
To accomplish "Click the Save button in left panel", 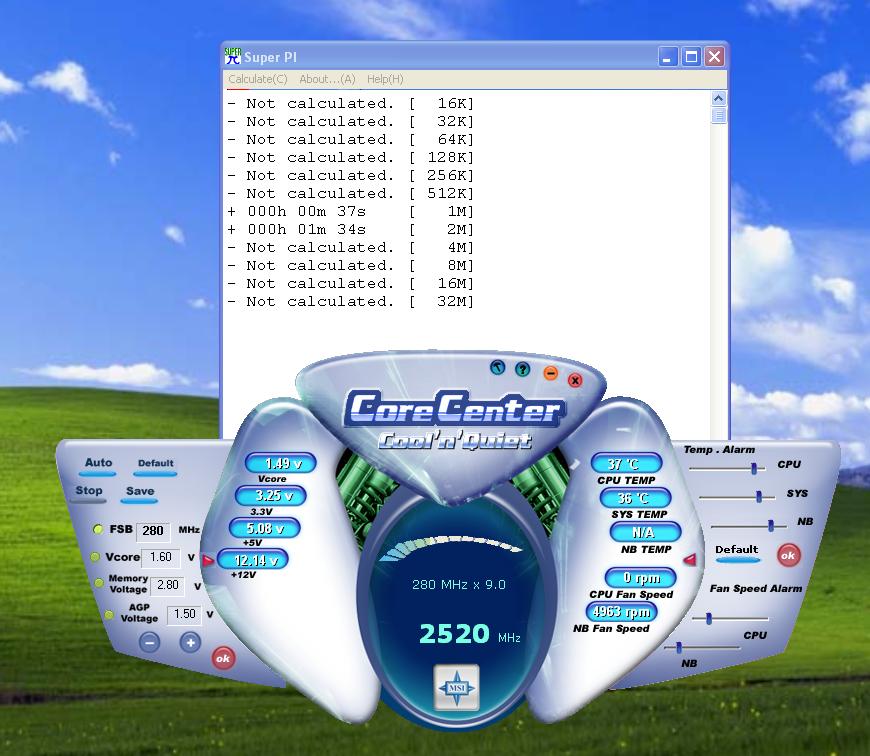I will tap(140, 491).
